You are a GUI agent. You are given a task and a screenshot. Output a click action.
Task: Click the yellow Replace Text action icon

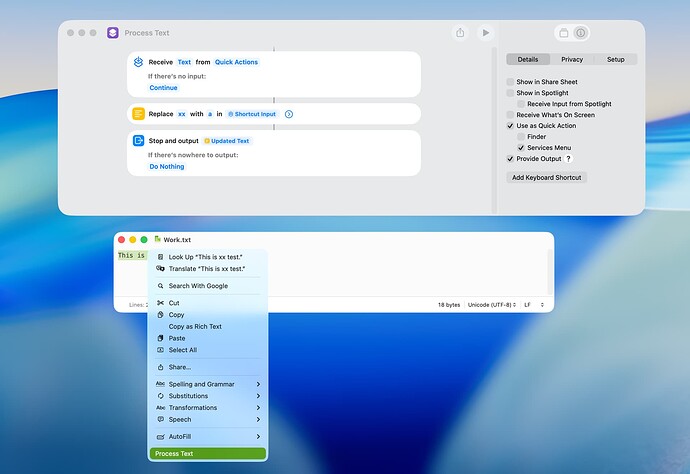pos(138,114)
